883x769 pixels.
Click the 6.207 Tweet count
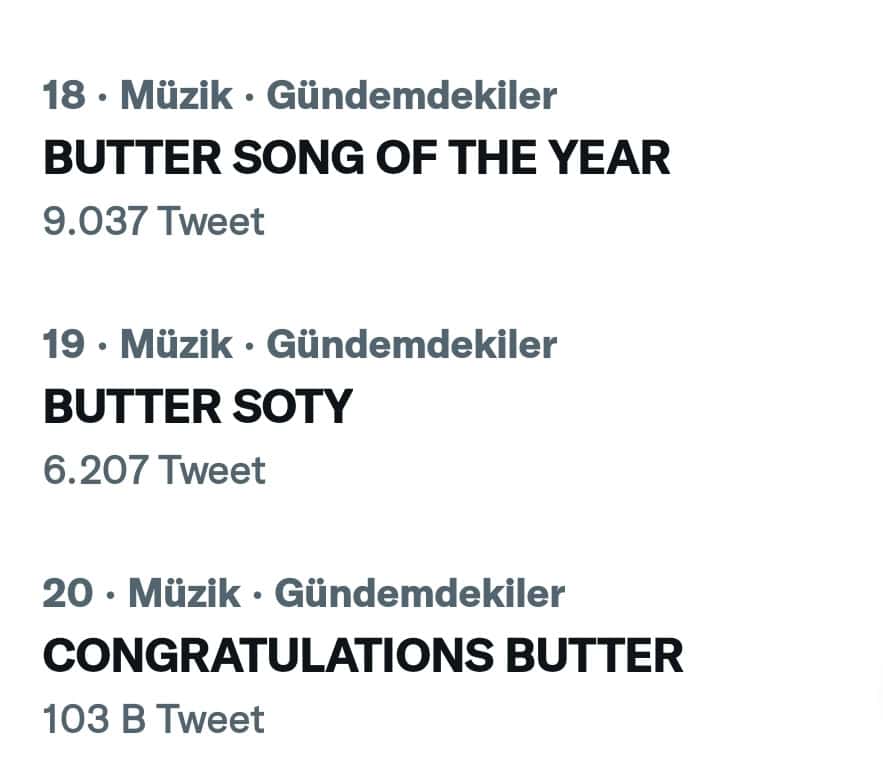154,470
